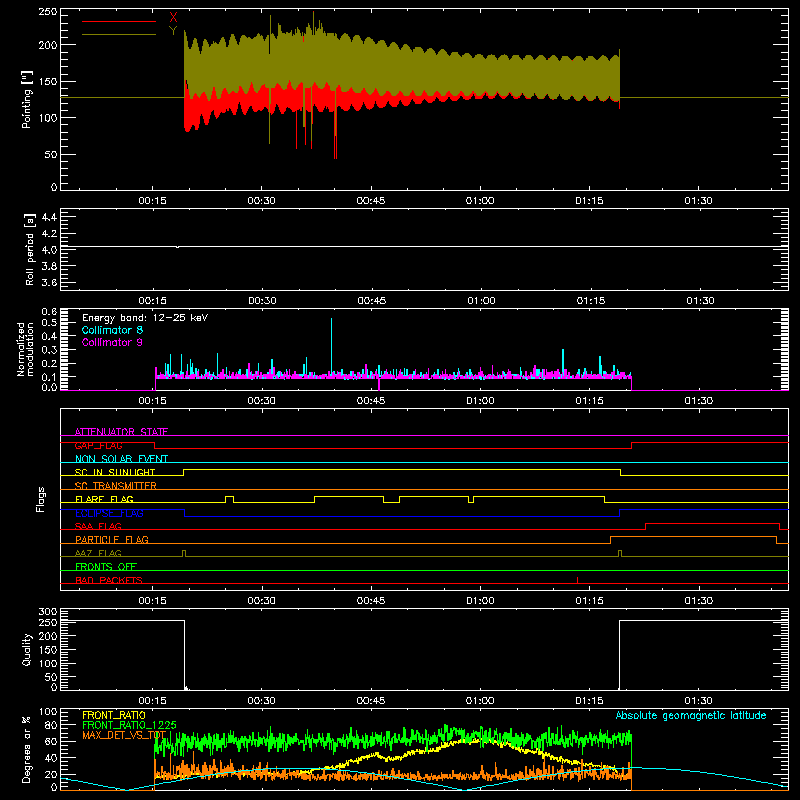Click the 250 tick on the Quality axis

[x=47, y=622]
